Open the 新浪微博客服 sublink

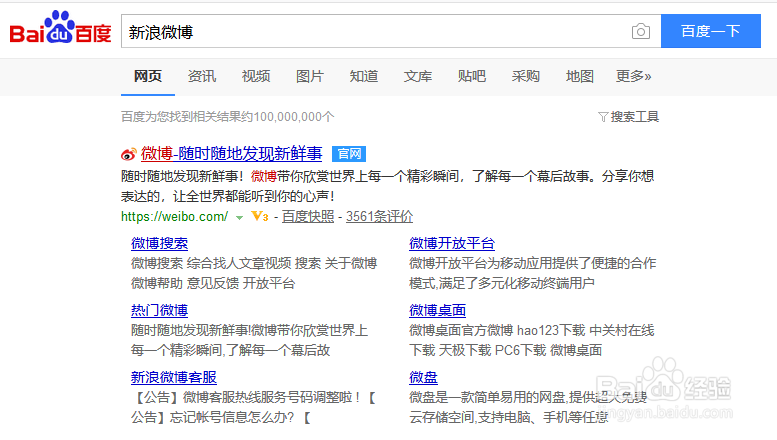(174, 378)
